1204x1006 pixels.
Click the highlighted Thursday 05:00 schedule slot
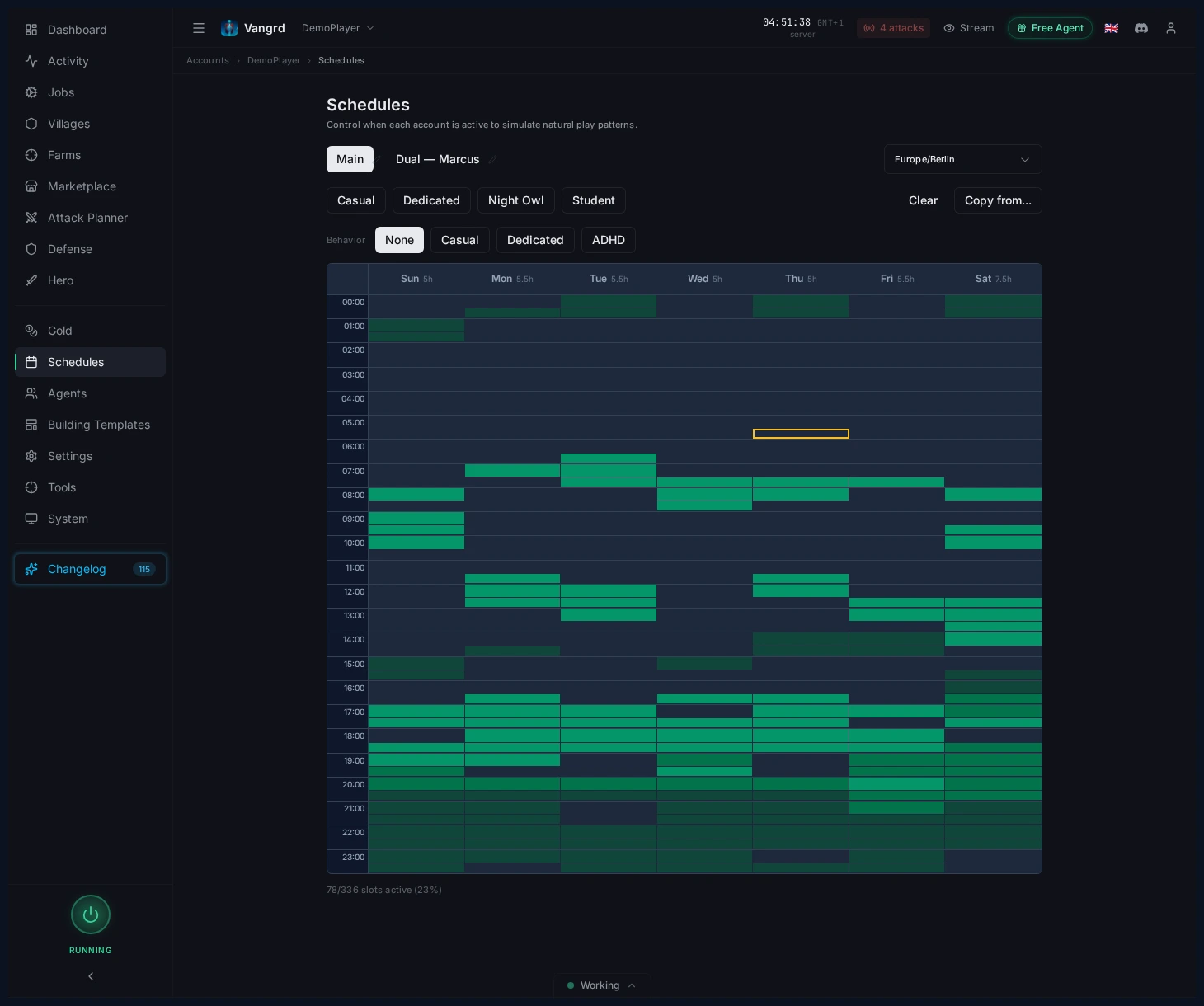click(801, 434)
